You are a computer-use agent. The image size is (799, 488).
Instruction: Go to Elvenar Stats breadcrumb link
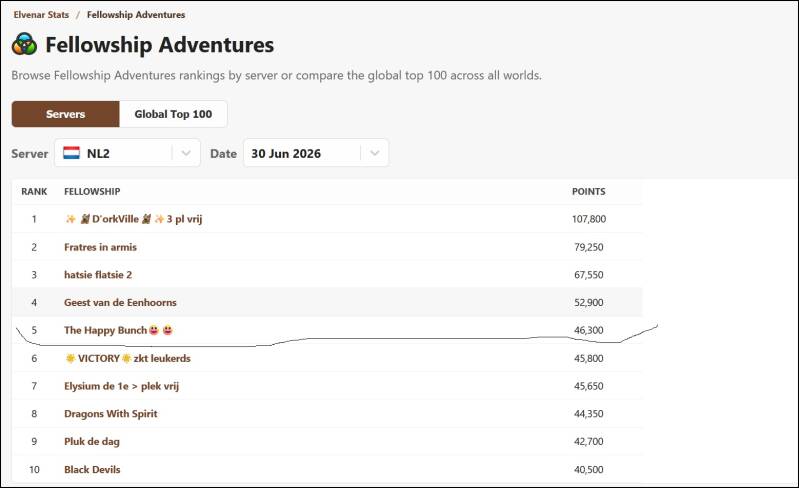click(41, 15)
